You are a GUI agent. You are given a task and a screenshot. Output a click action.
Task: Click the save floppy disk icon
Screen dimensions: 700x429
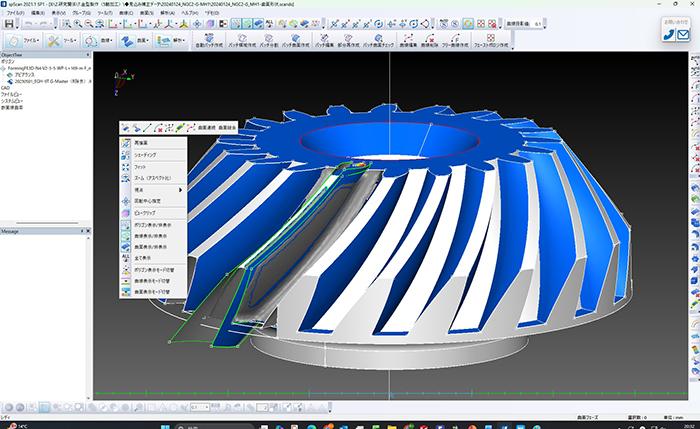(x=9, y=23)
